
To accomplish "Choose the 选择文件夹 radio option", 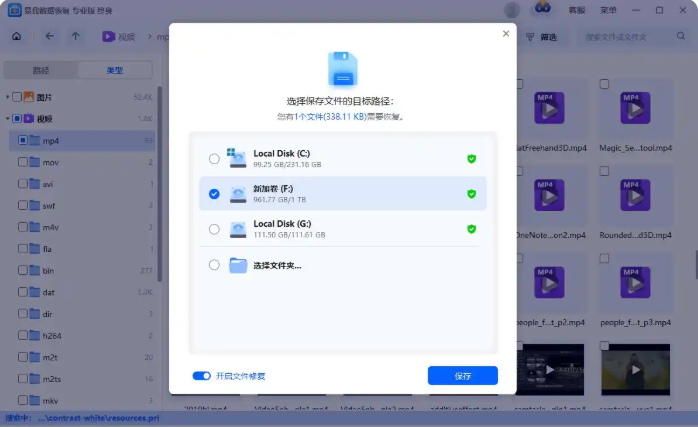I will click(214, 265).
